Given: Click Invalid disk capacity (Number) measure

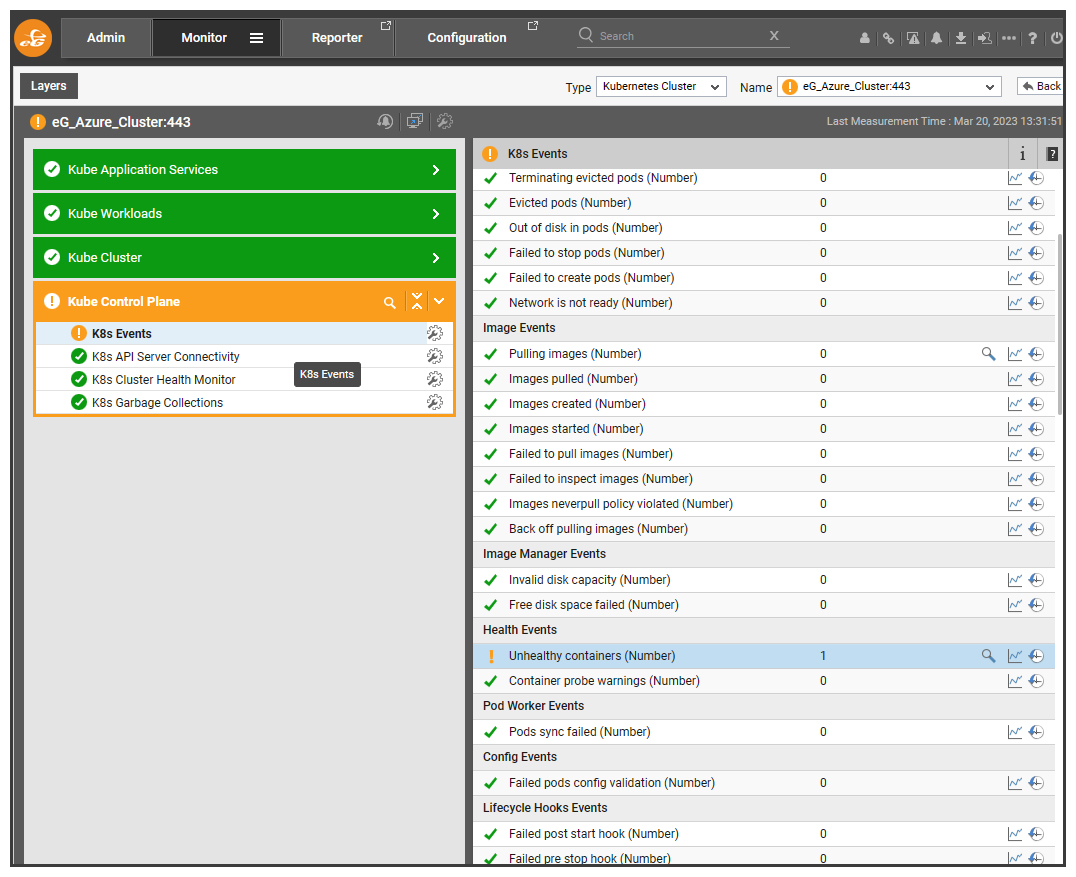Looking at the screenshot, I should [x=589, y=580].
